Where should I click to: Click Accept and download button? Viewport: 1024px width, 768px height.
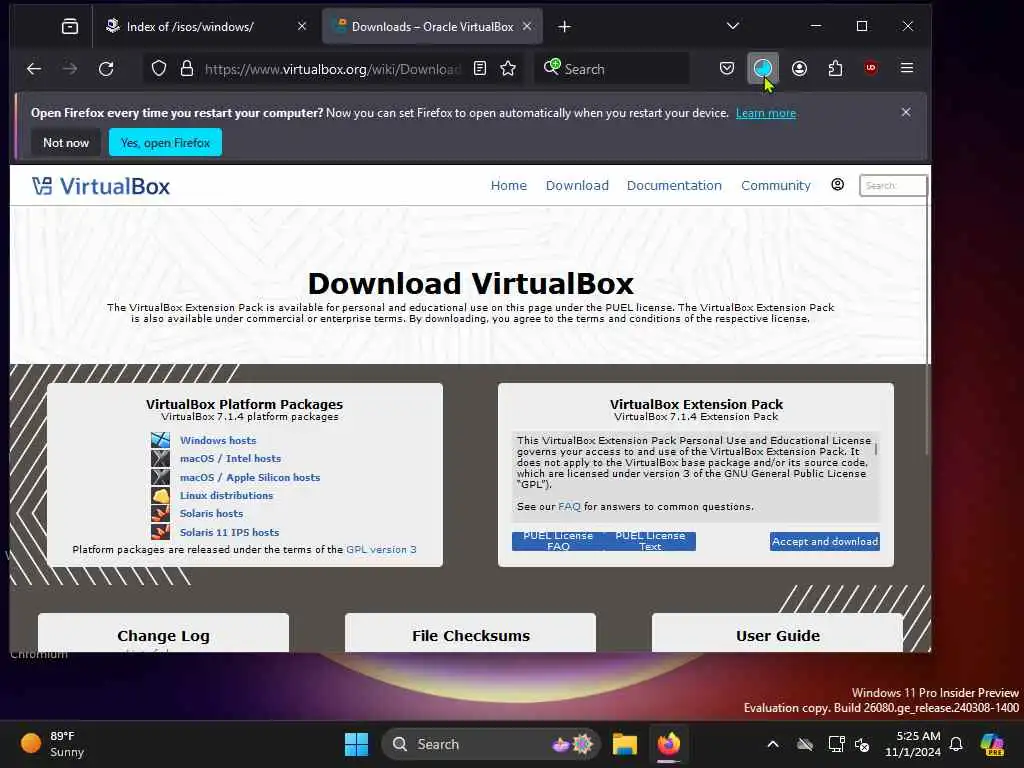[825, 541]
